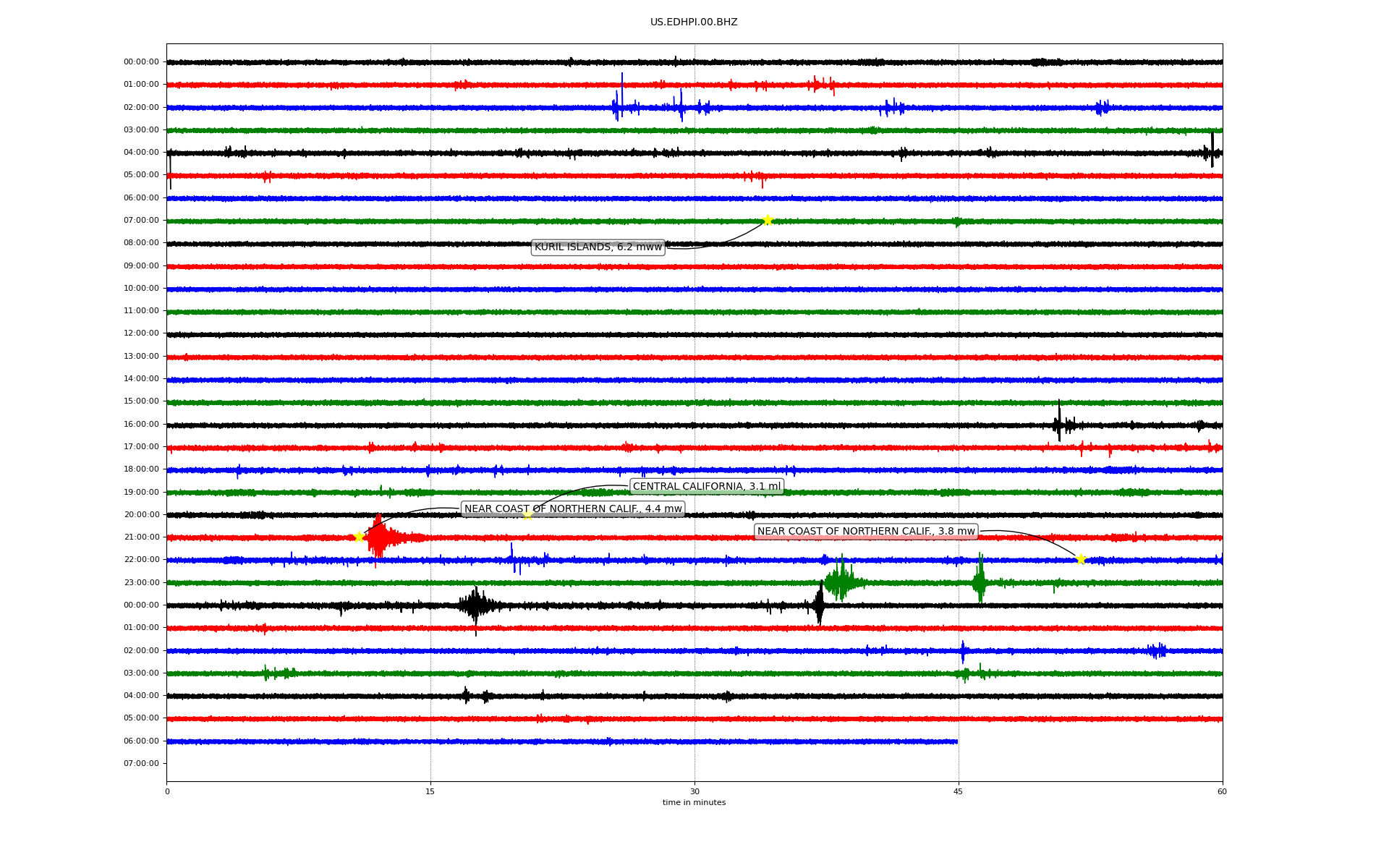Click the star marker on the 20:00:00 trace

[x=527, y=514]
